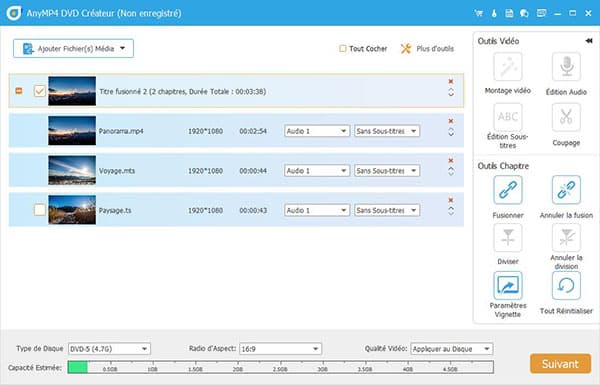Click the Panorama.mp4 file name
This screenshot has height=385, width=600.
coord(121,131)
